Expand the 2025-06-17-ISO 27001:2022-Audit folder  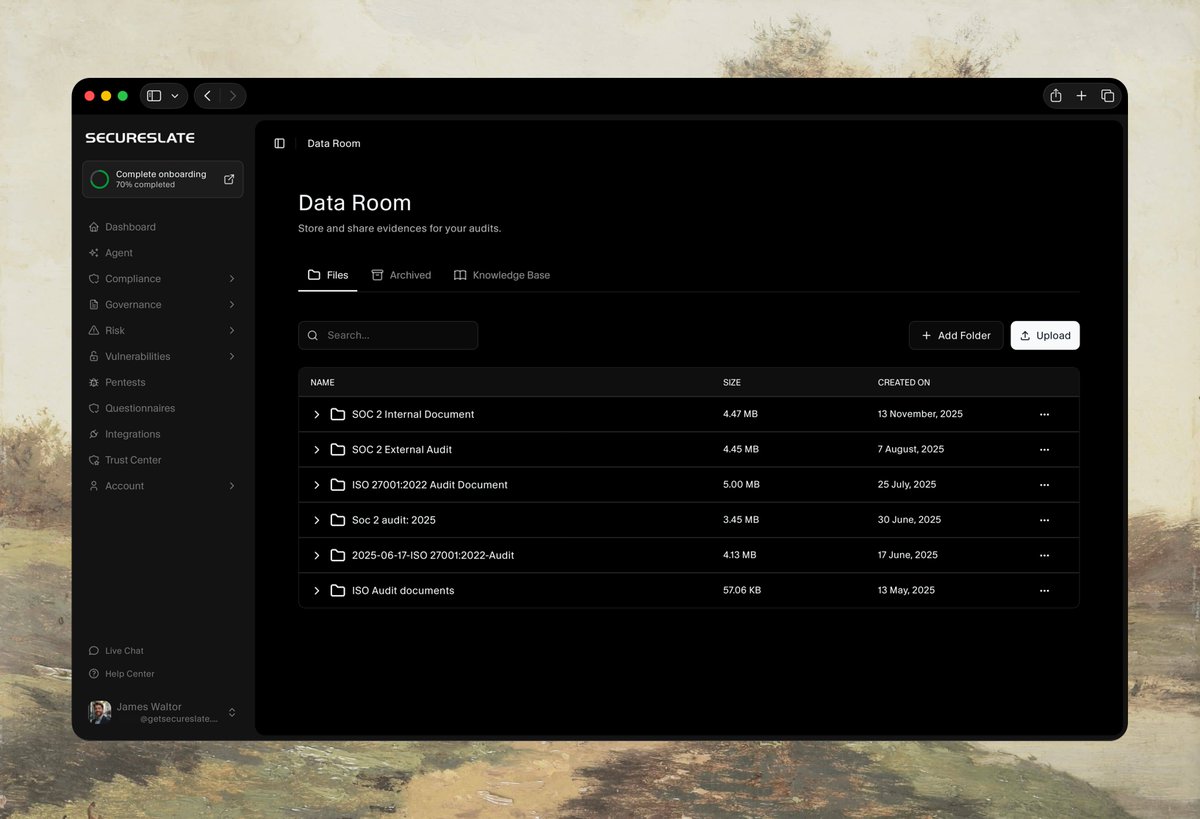click(317, 555)
